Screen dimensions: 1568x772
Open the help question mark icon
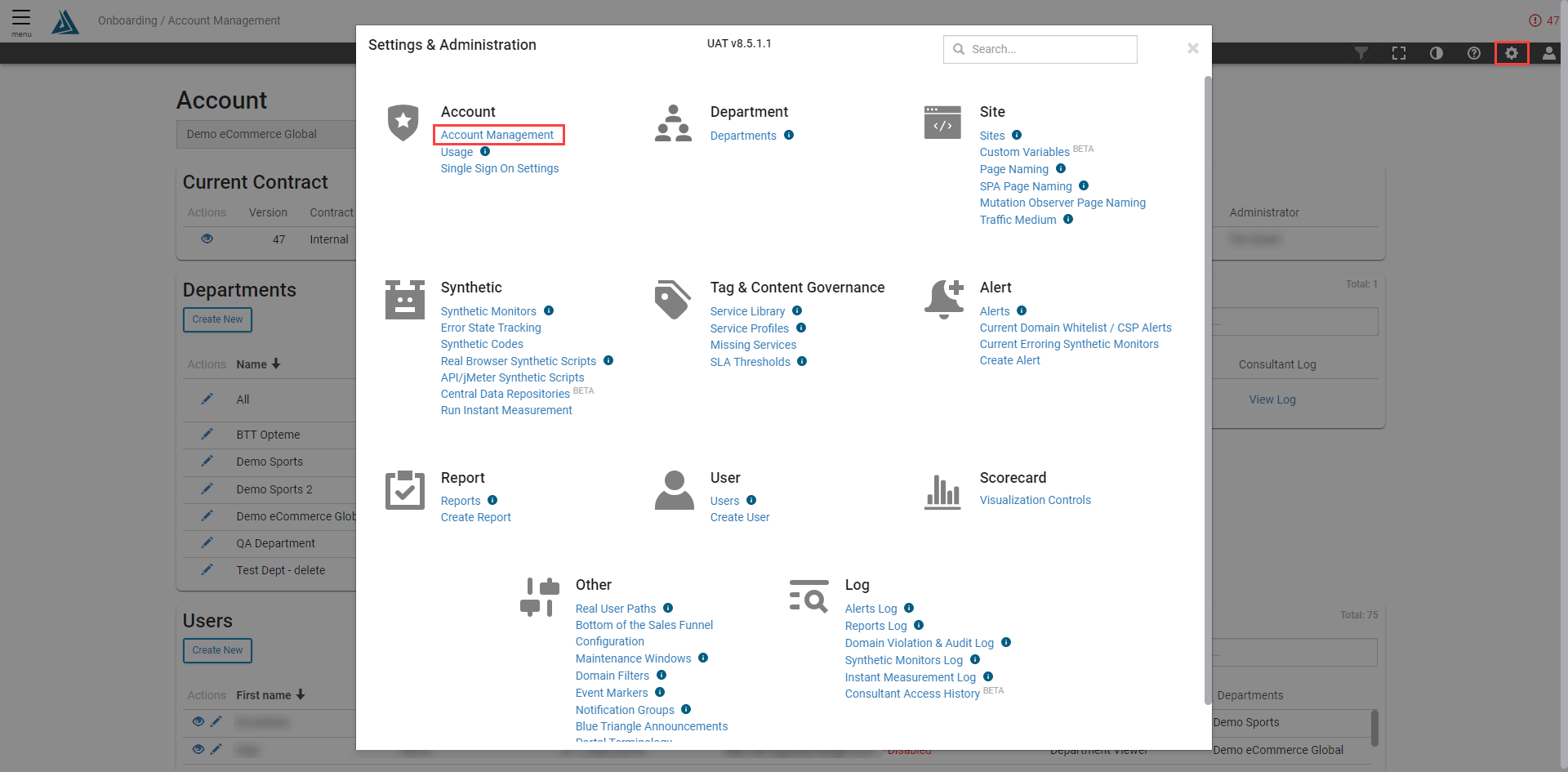[x=1474, y=53]
